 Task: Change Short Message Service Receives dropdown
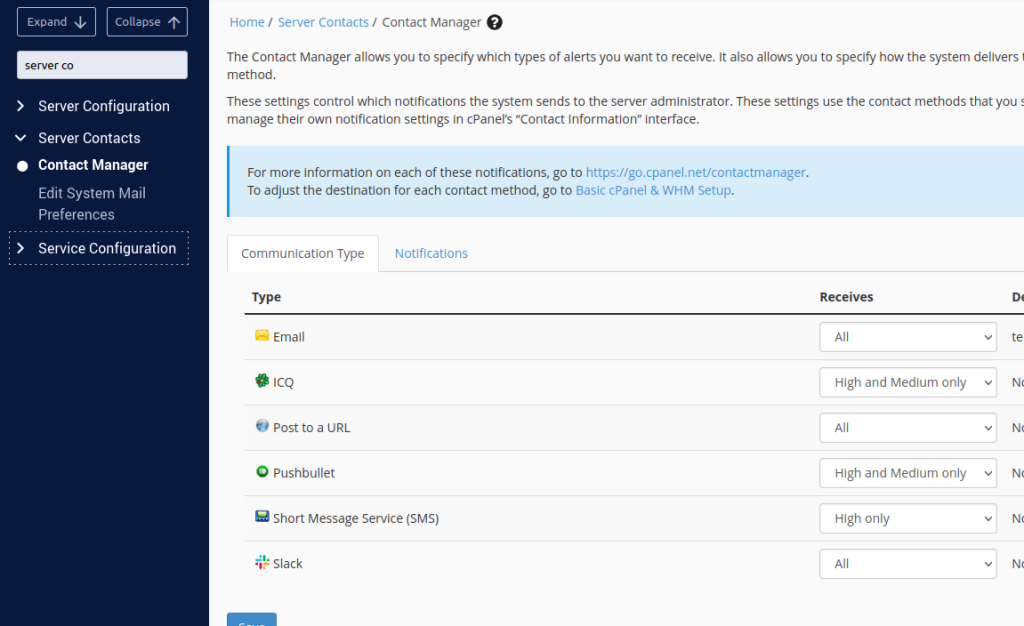point(907,518)
